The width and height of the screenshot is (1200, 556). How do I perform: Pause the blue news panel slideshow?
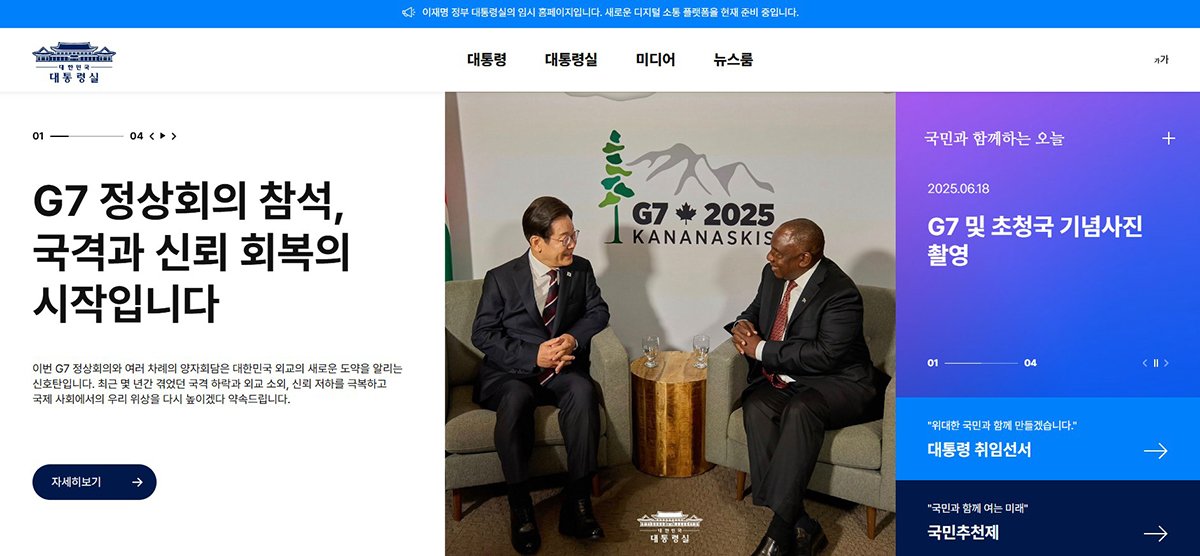click(x=1155, y=363)
